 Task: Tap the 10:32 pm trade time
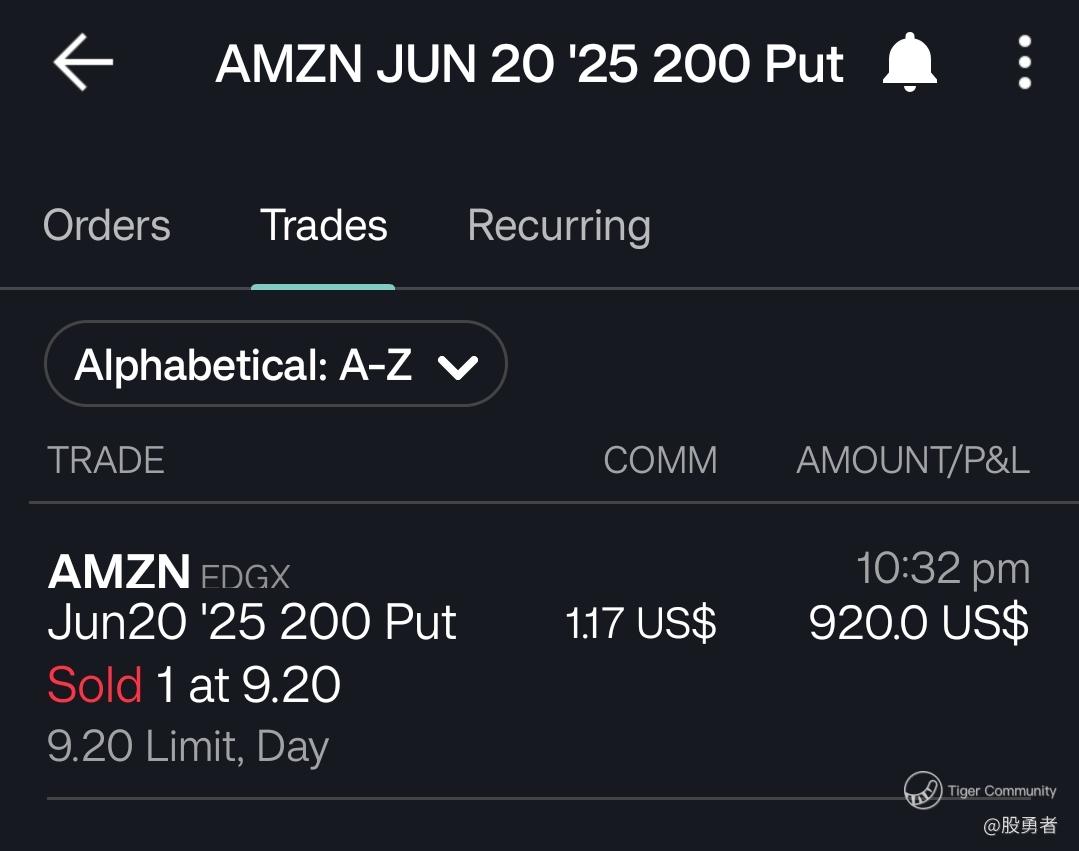[x=943, y=569]
